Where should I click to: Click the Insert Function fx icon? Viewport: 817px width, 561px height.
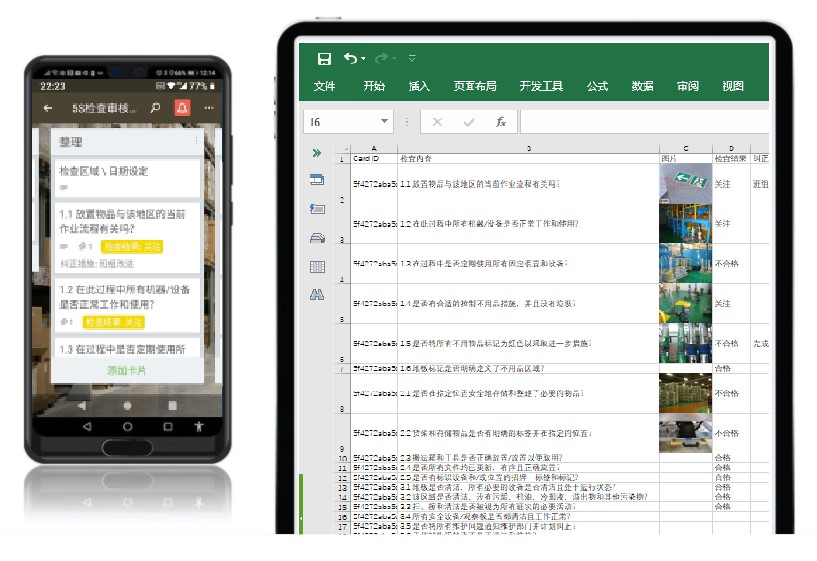[501, 122]
